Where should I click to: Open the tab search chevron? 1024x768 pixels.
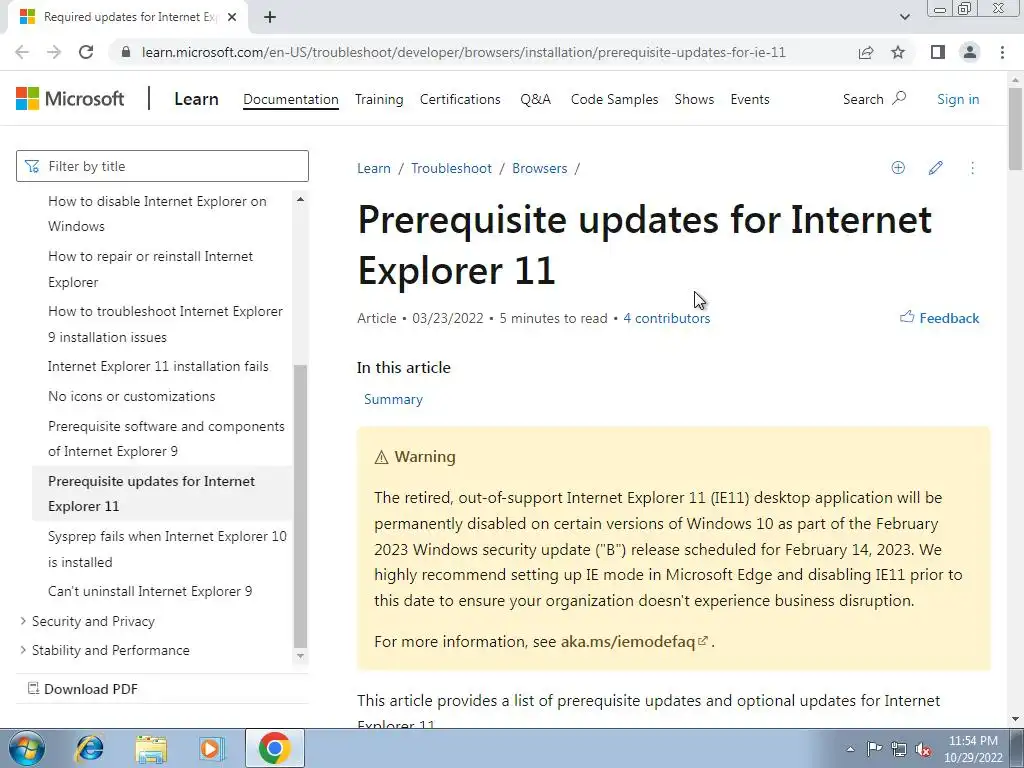pyautogui.click(x=904, y=17)
